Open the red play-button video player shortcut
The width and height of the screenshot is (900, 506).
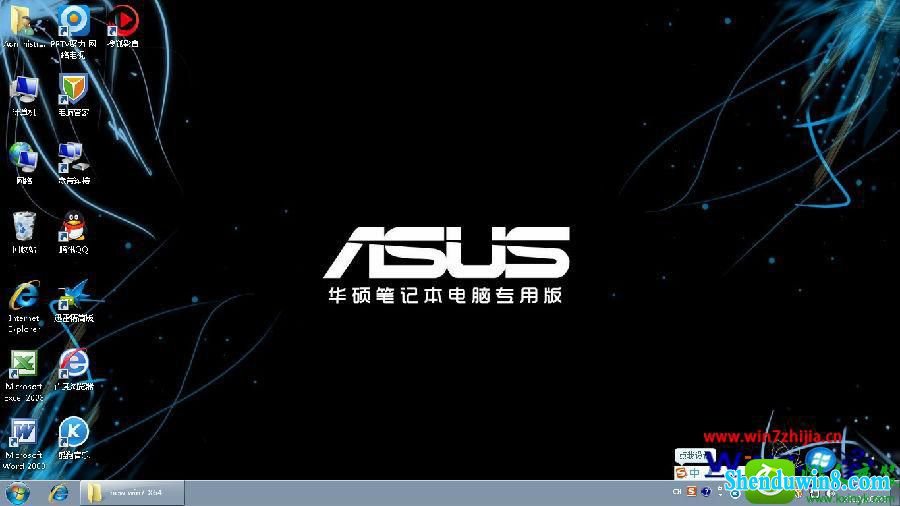123,25
